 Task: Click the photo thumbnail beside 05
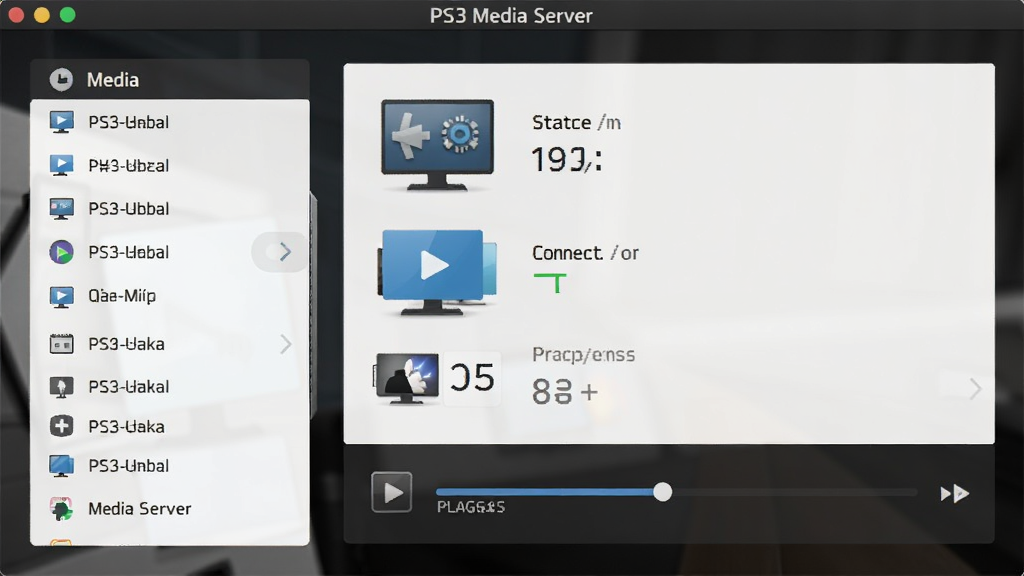tap(406, 379)
